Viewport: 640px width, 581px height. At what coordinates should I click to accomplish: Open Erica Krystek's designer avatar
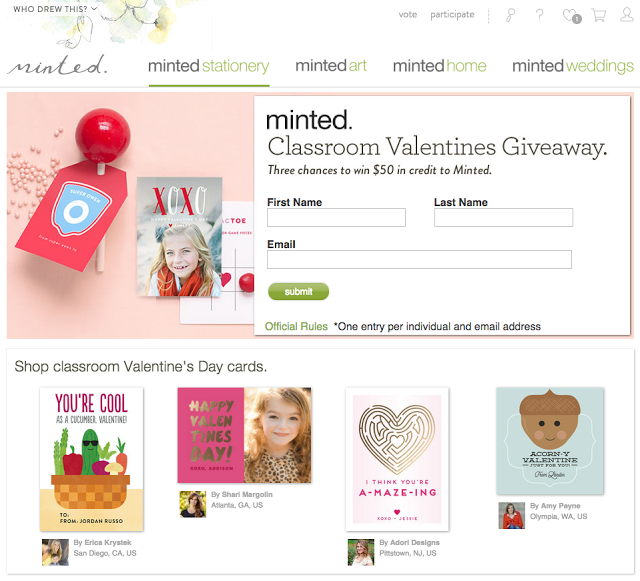[x=55, y=552]
